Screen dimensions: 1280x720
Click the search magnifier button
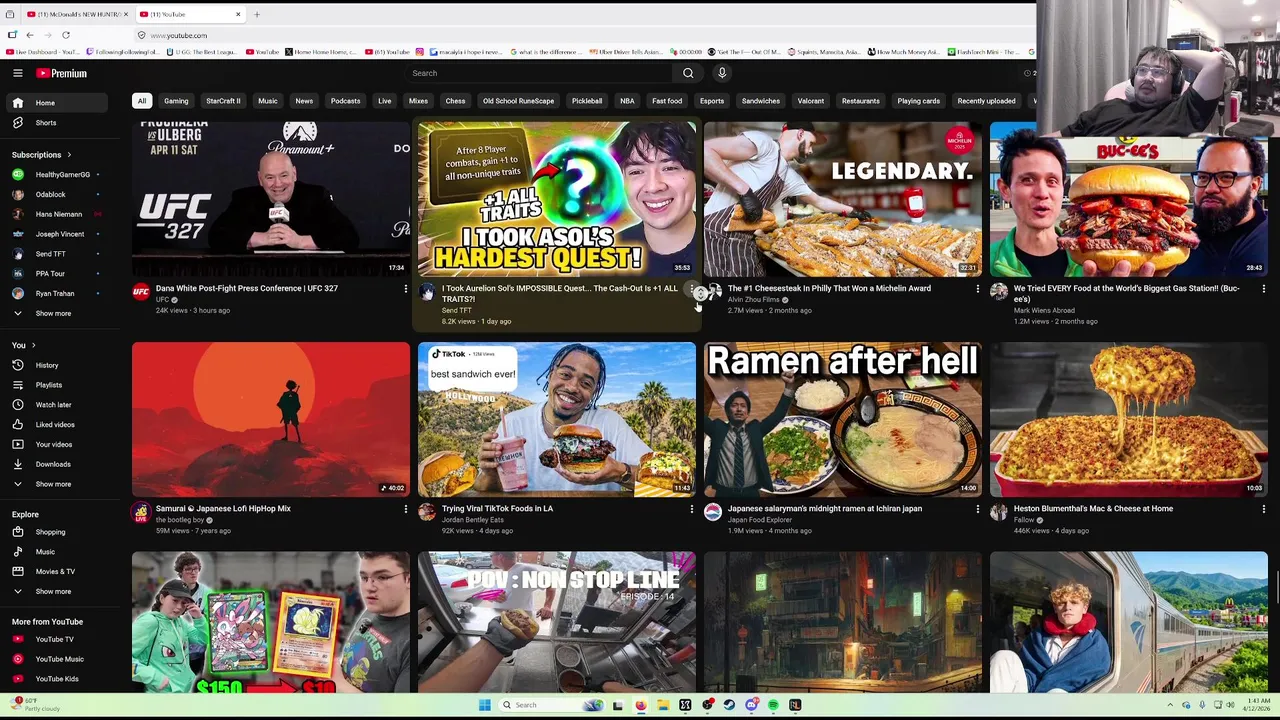click(688, 73)
